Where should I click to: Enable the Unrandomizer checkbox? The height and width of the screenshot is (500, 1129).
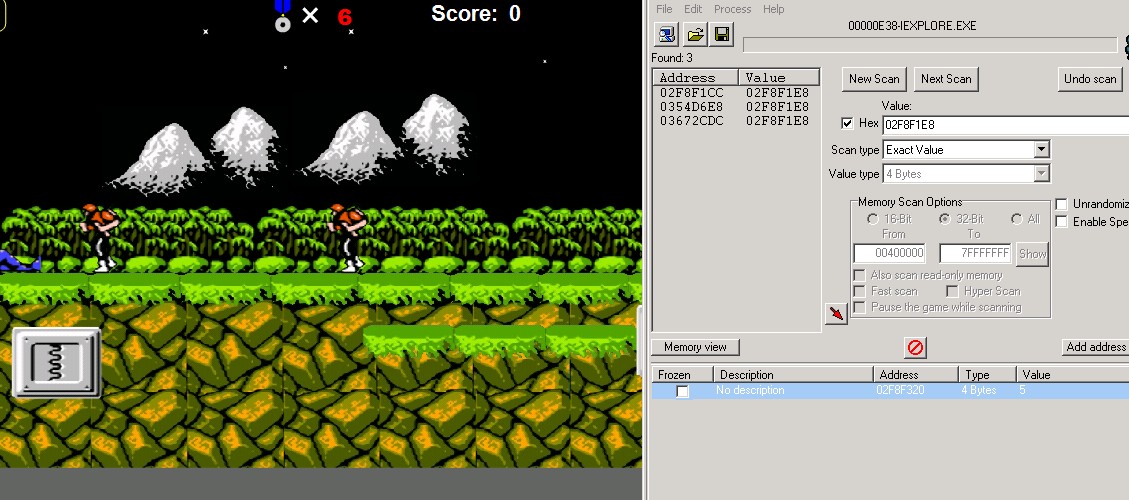pos(1062,204)
